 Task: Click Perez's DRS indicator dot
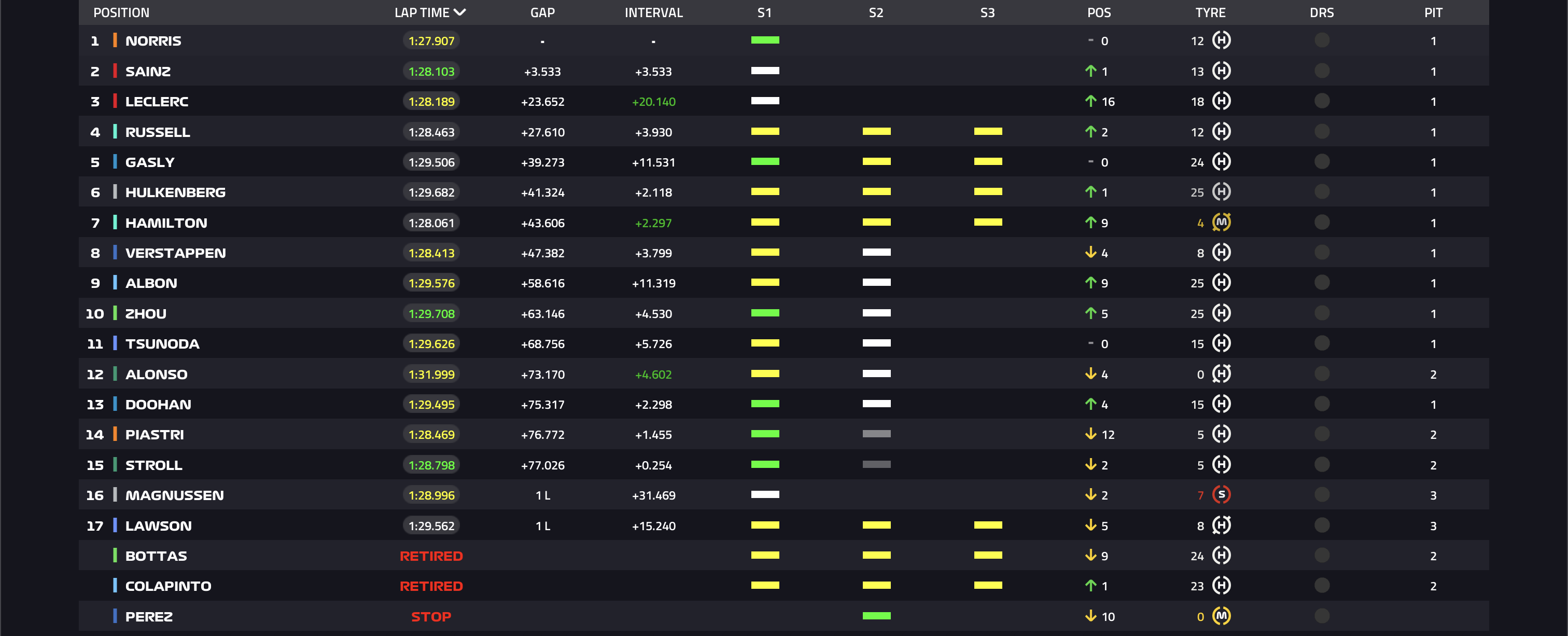pos(1322,616)
